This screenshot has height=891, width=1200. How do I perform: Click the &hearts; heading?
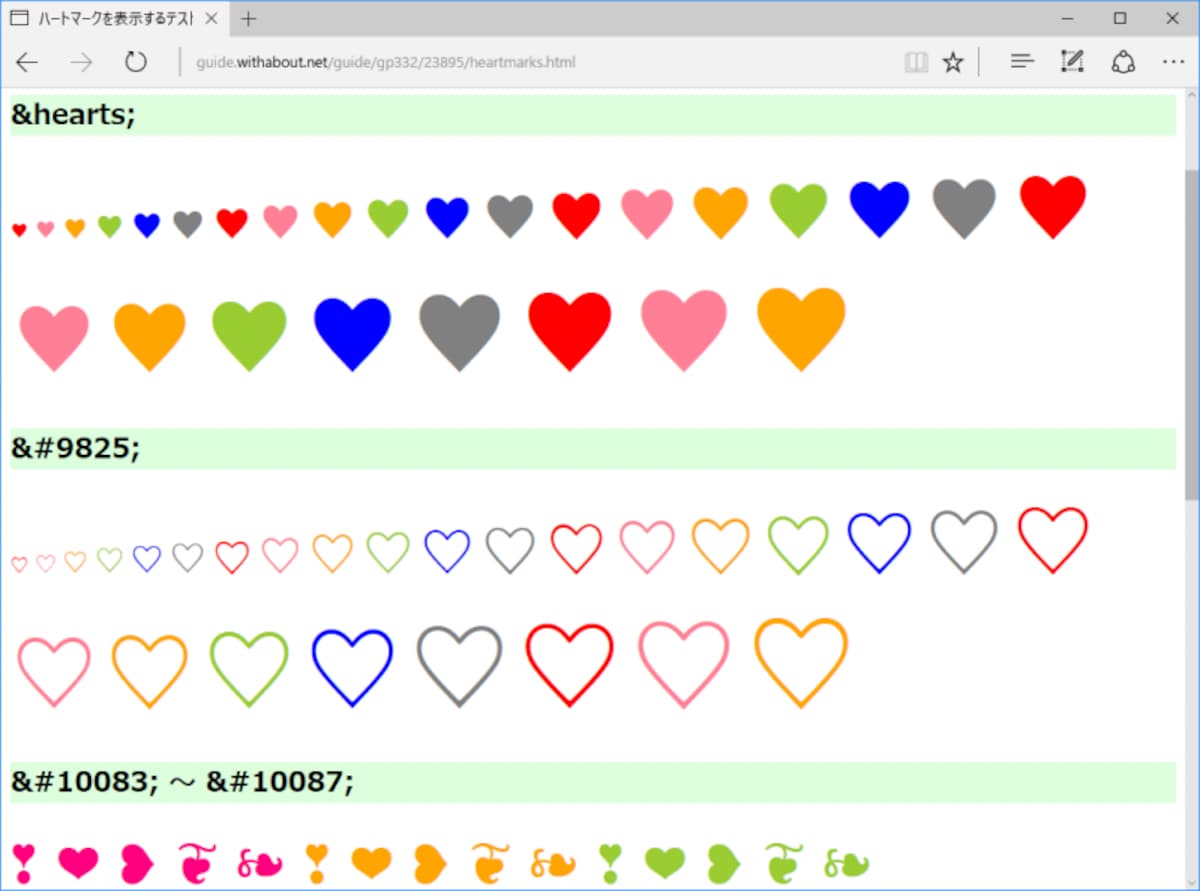pos(593,115)
